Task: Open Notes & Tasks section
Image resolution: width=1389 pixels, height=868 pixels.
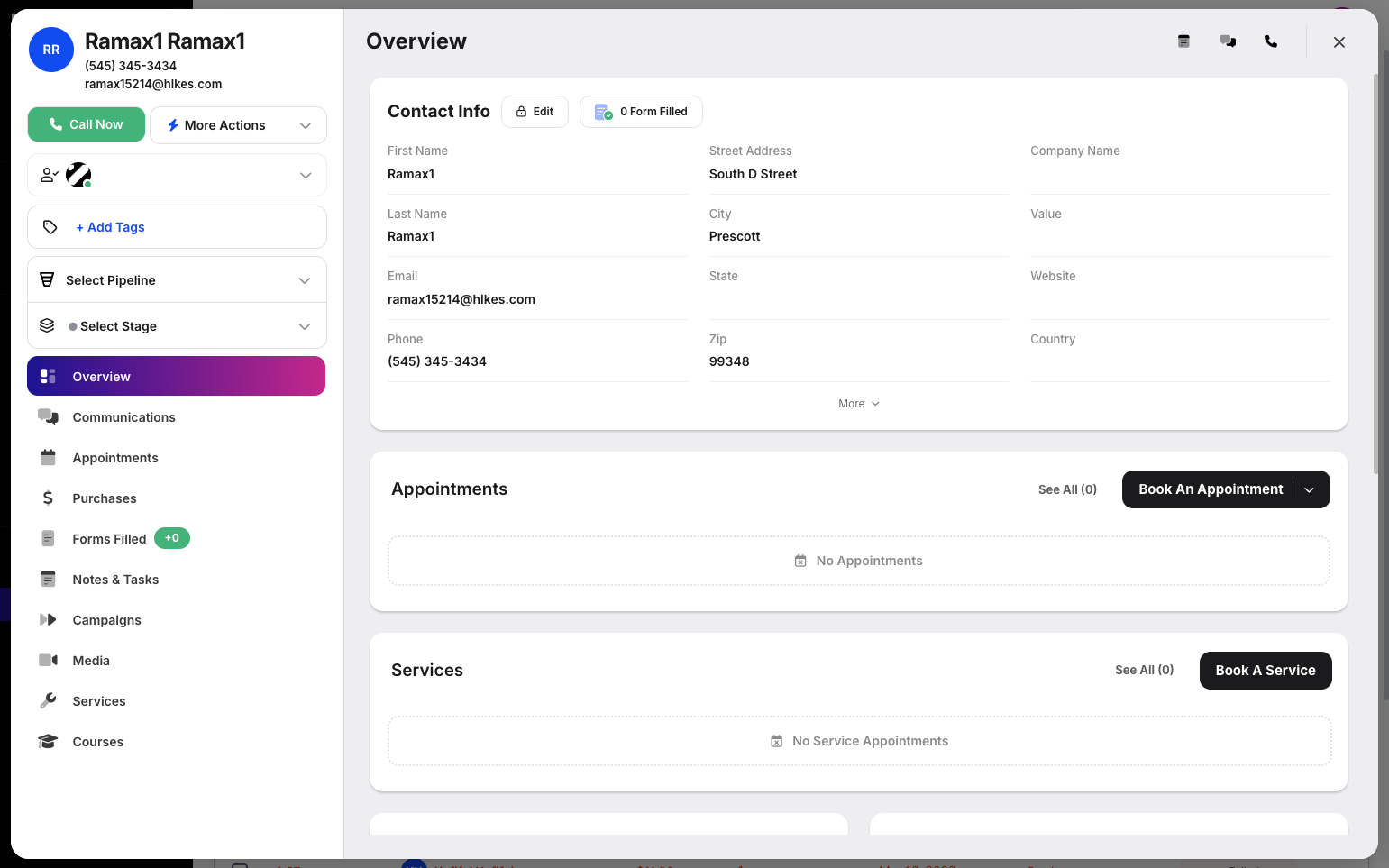Action: click(x=115, y=580)
